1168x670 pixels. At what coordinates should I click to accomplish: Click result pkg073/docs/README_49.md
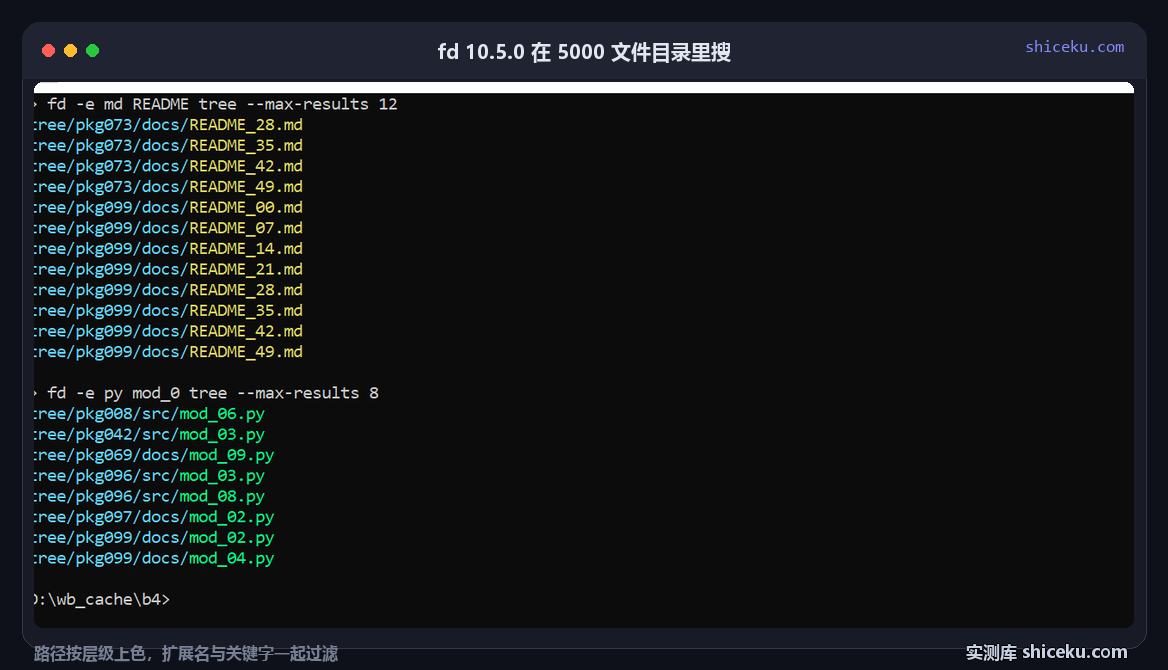point(168,187)
